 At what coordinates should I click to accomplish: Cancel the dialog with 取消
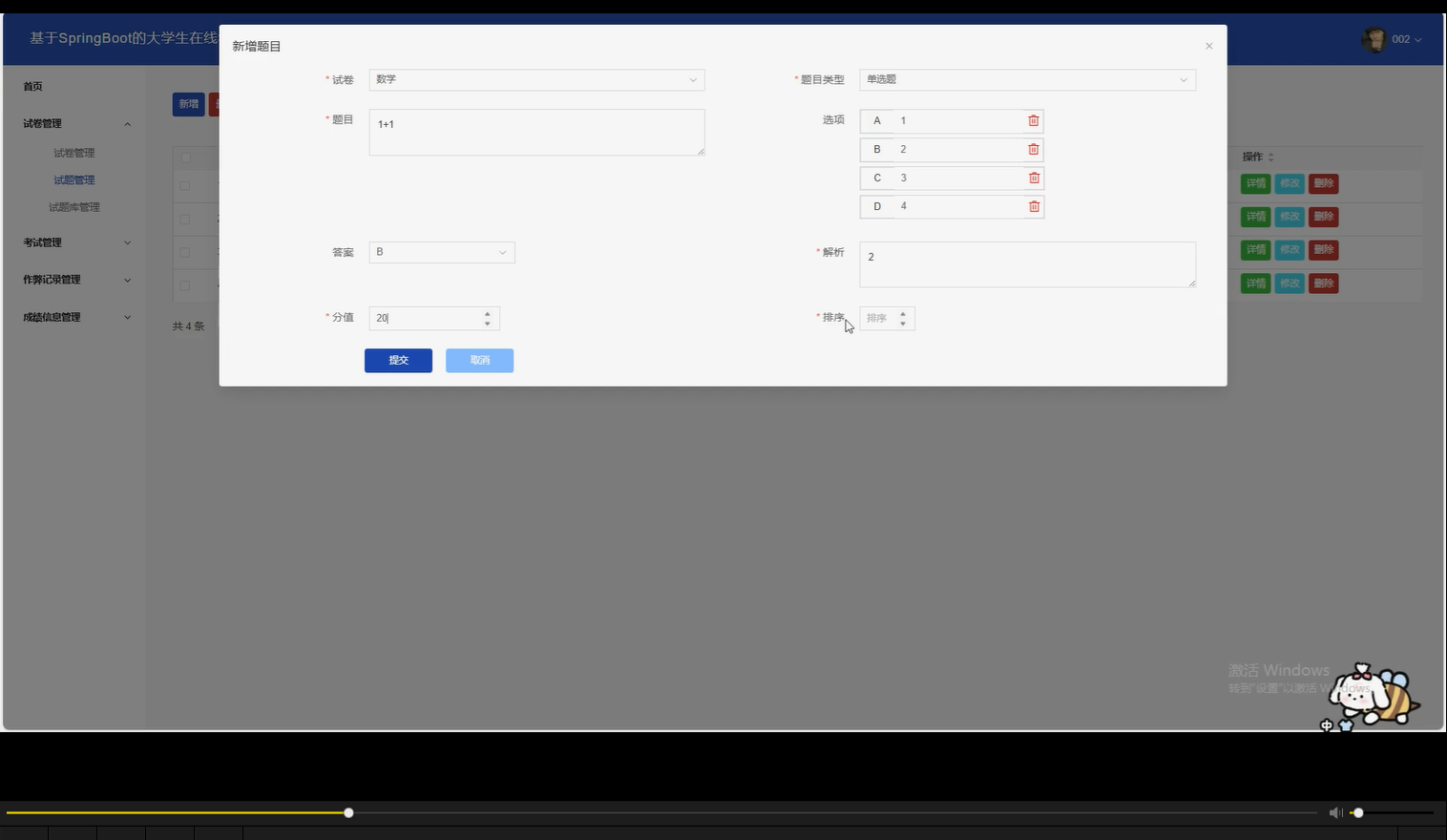click(480, 361)
